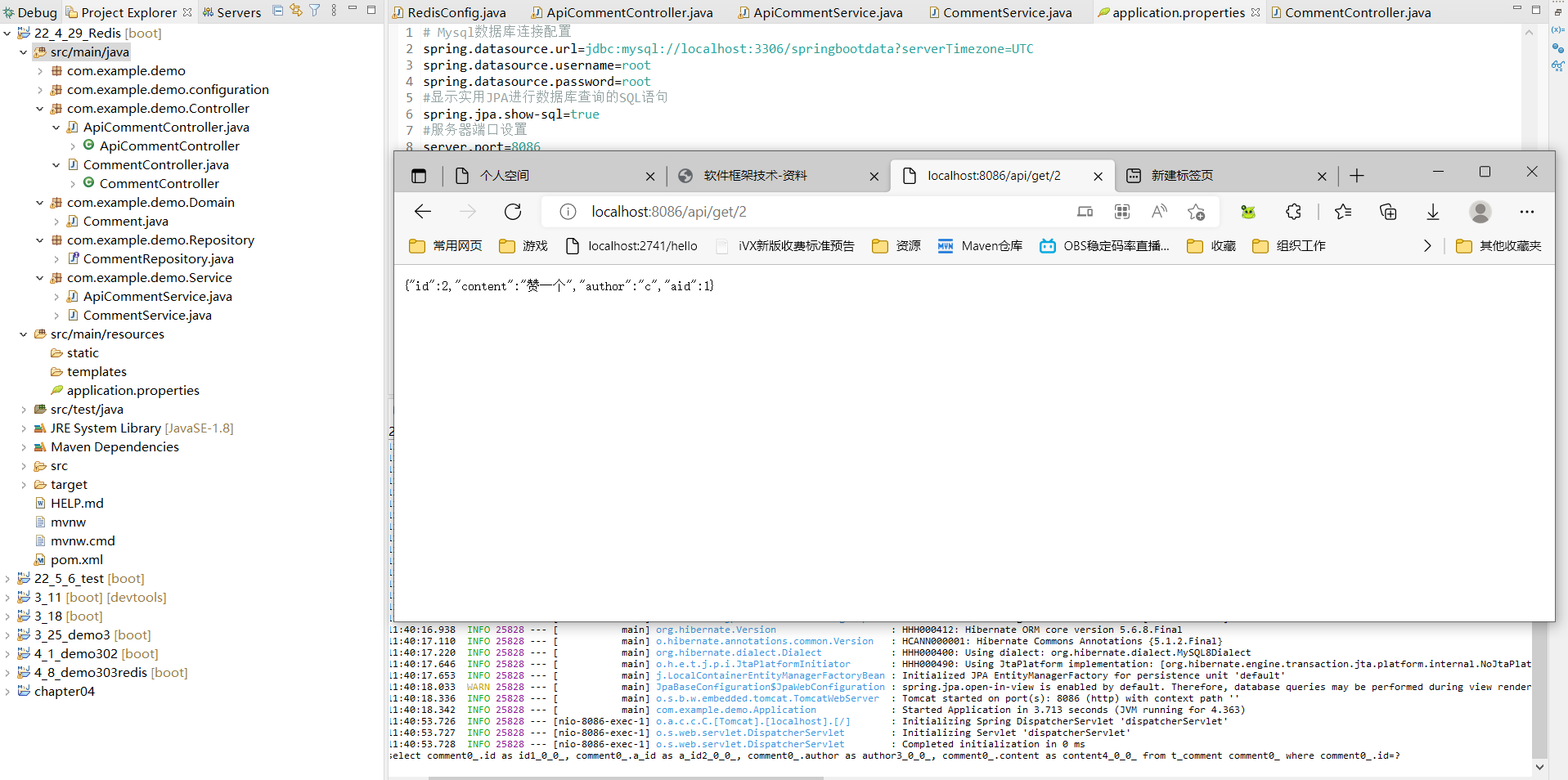Open the Project Explorer view menu
The height and width of the screenshot is (780, 1568).
(x=334, y=11)
